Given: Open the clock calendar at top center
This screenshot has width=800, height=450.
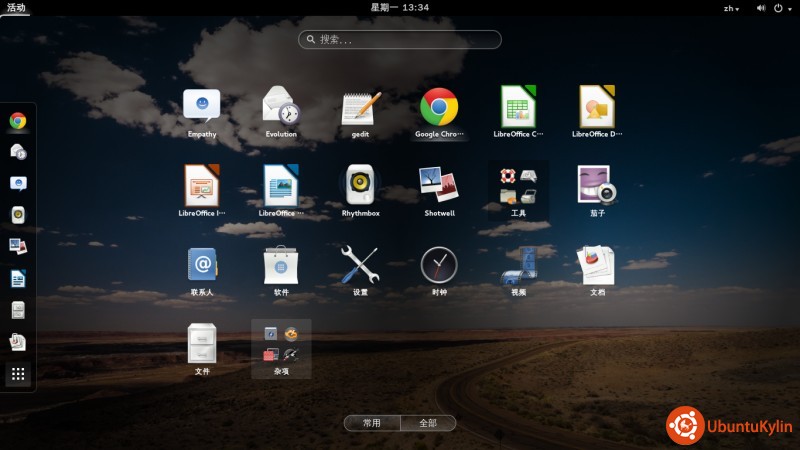Looking at the screenshot, I should (x=399, y=8).
